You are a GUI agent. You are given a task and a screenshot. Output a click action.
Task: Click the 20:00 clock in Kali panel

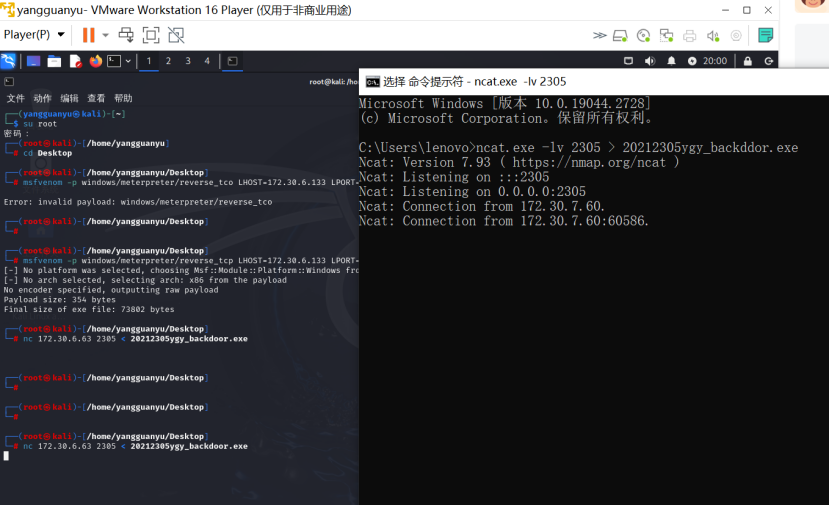tap(715, 61)
